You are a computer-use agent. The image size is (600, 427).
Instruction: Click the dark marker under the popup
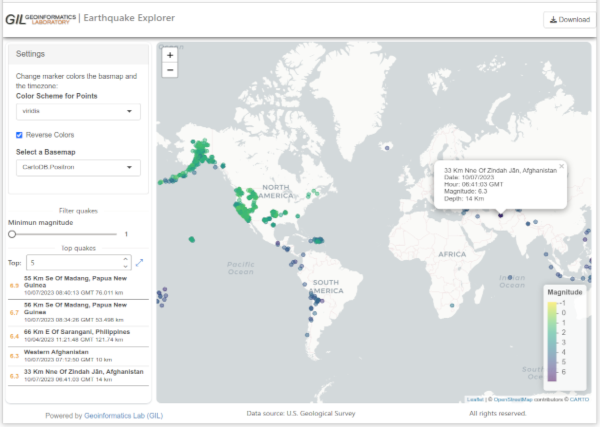click(500, 213)
